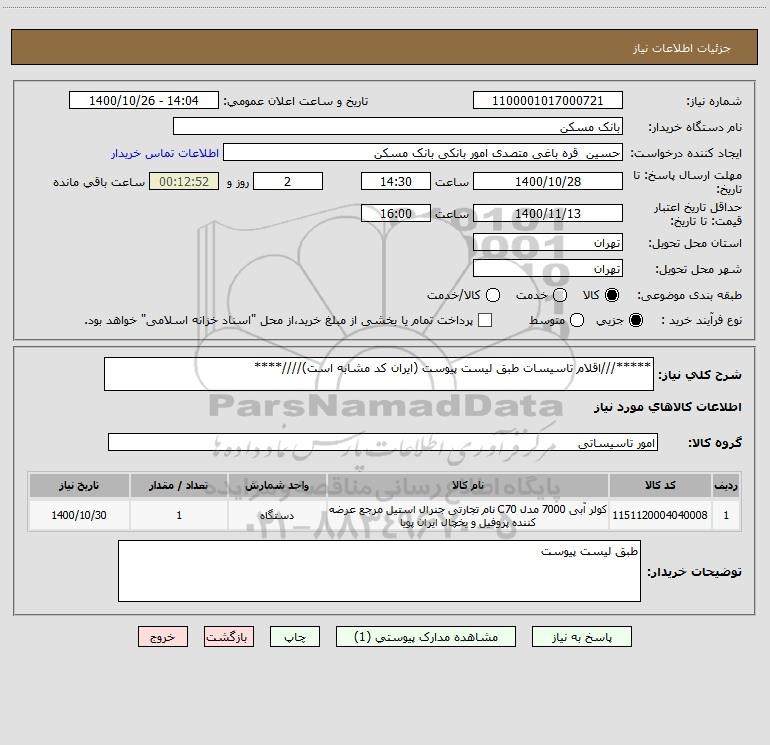Click the quantity cell showing 1

[179, 515]
